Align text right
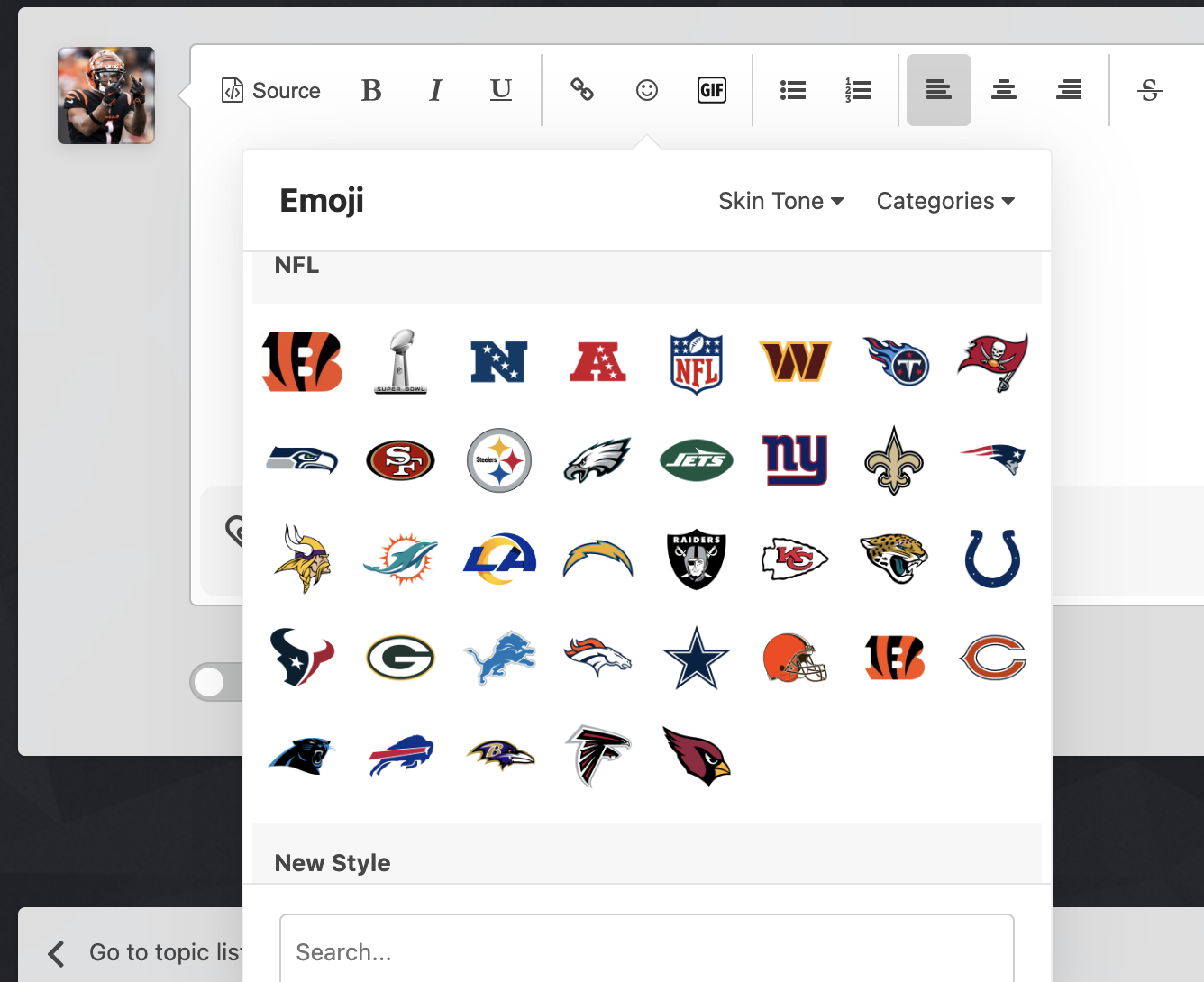This screenshot has height=982, width=1204. pos(1069,90)
